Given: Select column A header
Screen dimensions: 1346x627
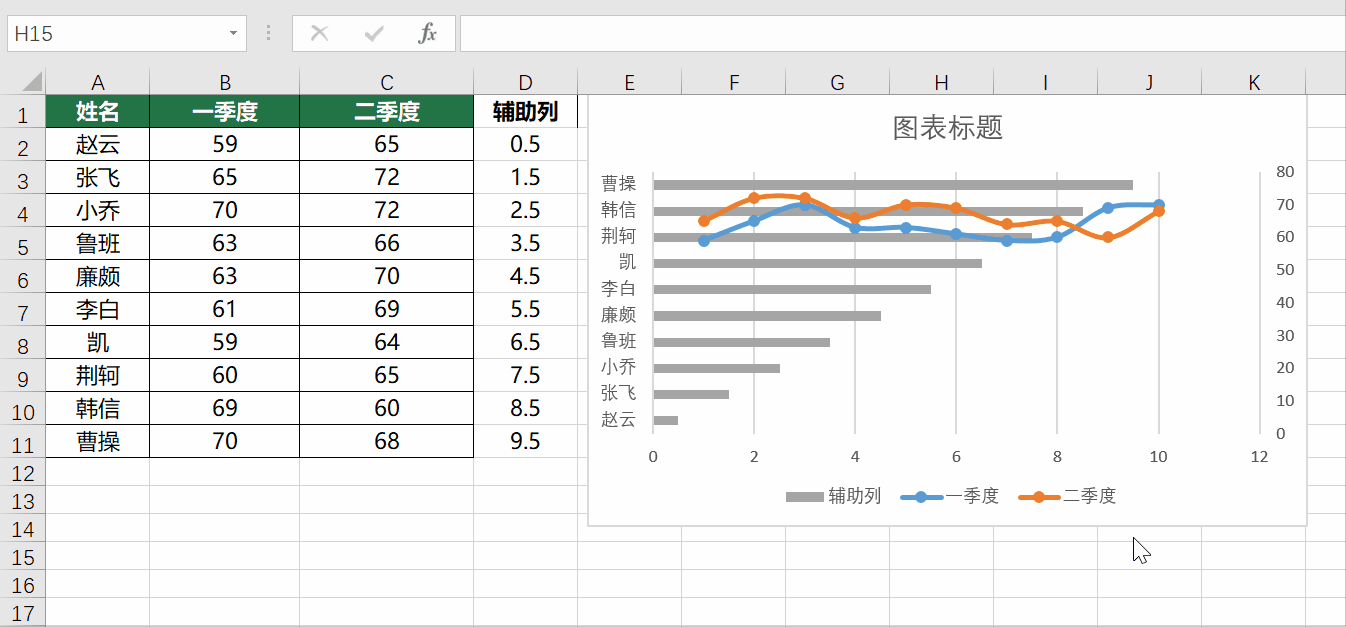Looking at the screenshot, I should [x=98, y=83].
